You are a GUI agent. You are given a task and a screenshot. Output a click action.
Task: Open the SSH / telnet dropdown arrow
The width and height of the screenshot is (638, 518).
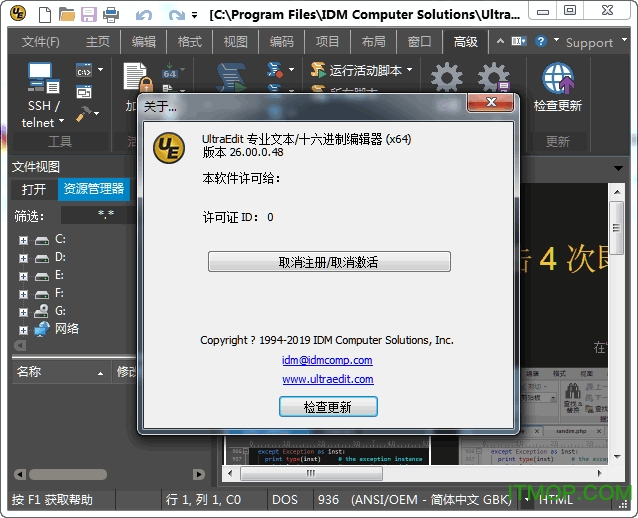[x=61, y=121]
